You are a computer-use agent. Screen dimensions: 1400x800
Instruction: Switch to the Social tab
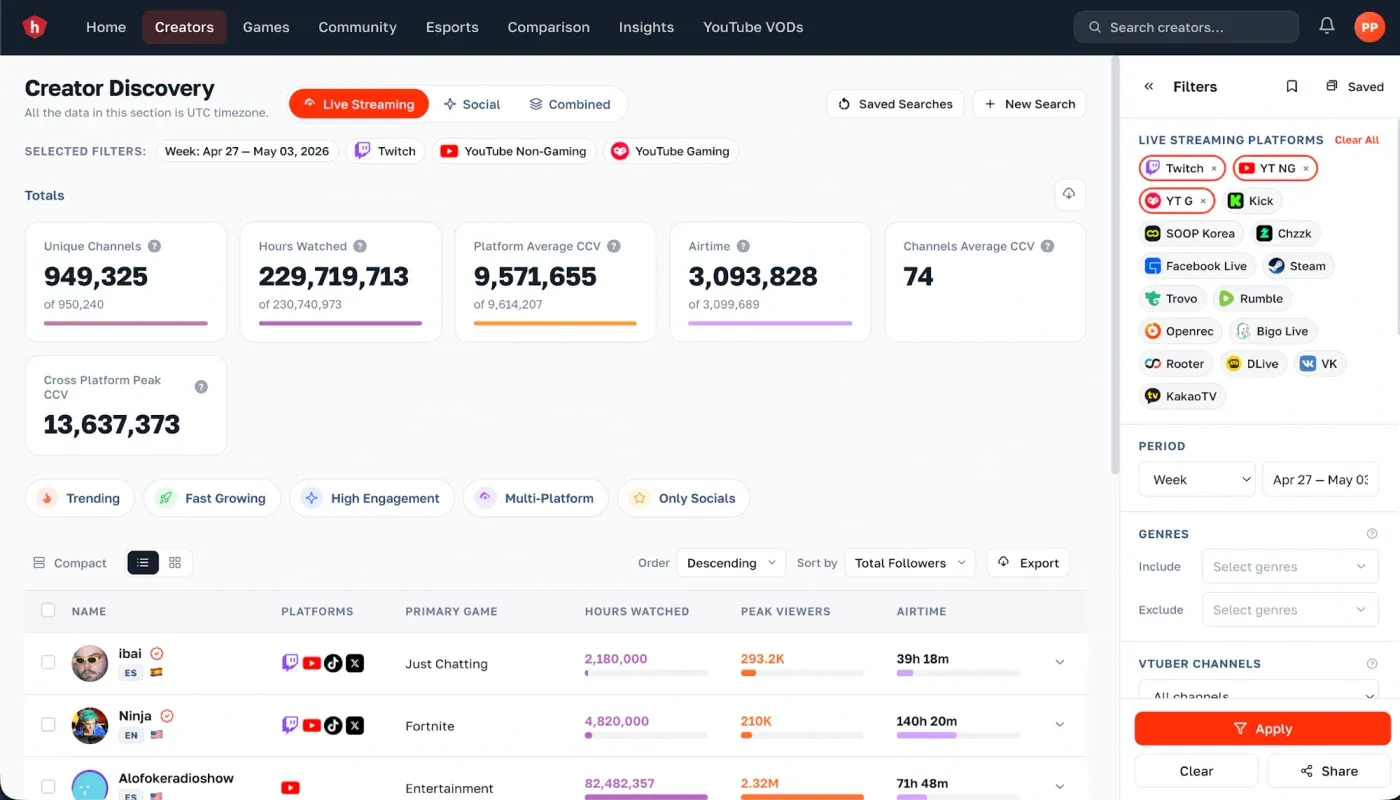coord(472,104)
